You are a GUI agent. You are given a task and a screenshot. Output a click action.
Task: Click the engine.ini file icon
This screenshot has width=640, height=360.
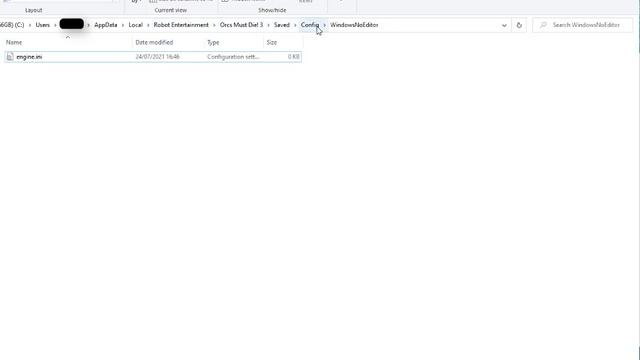pos(10,57)
